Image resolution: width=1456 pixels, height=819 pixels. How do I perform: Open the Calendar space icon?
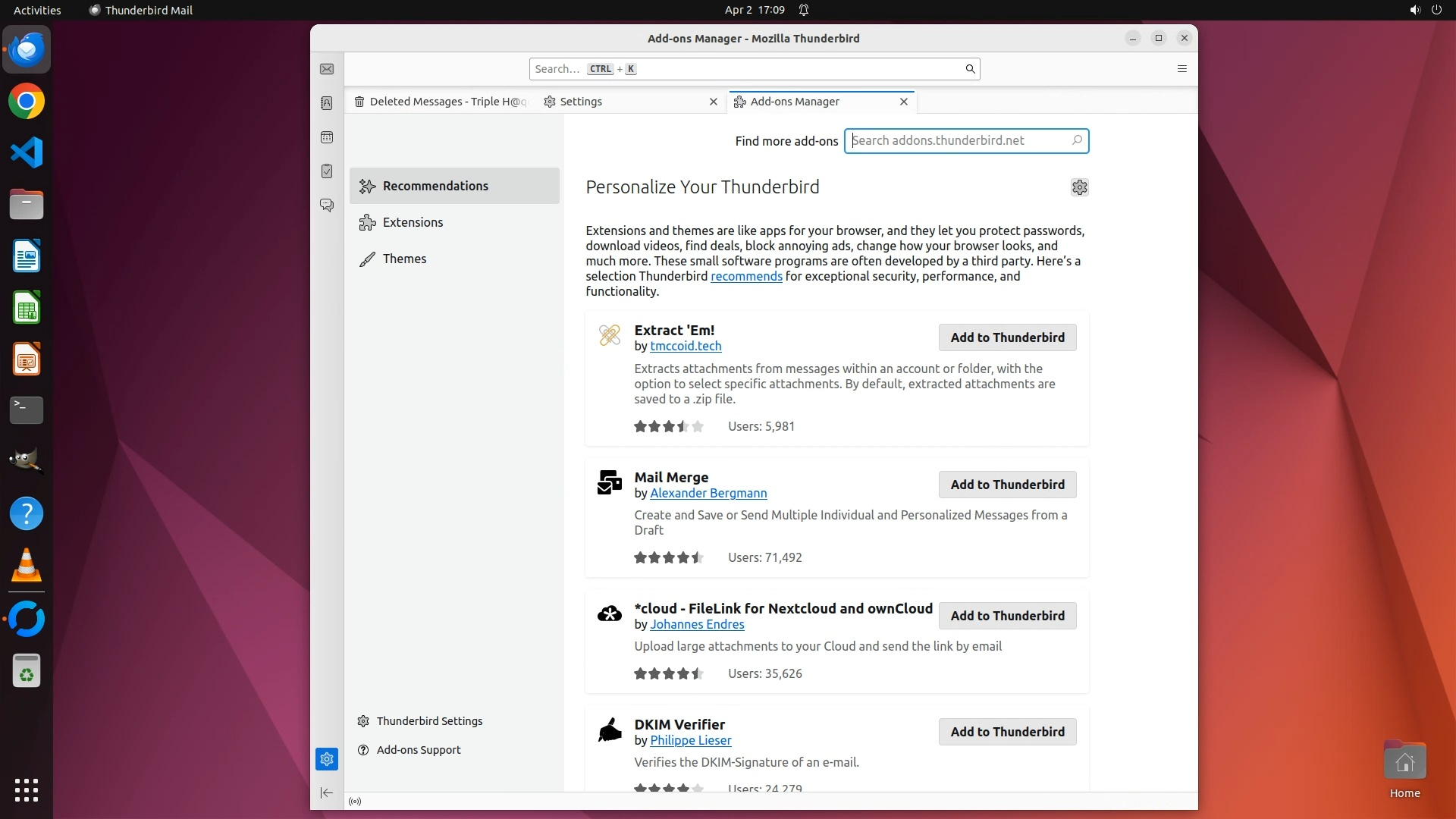point(327,137)
